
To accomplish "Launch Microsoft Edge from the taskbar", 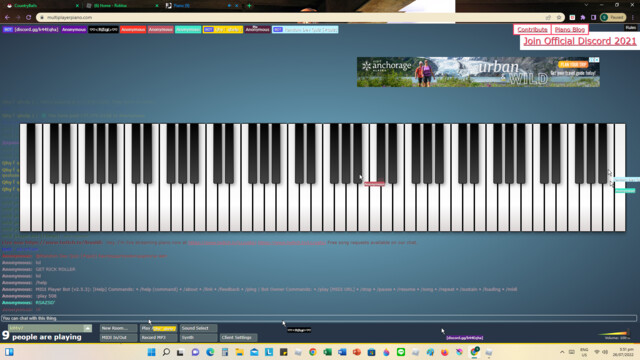I will (x=210, y=352).
